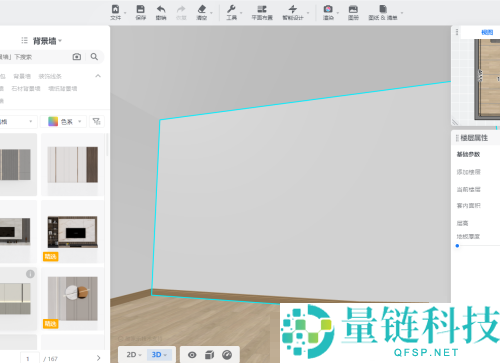Screen dimensions: 500x363
Task: Click the camera image-search icon
Action: click(77, 57)
